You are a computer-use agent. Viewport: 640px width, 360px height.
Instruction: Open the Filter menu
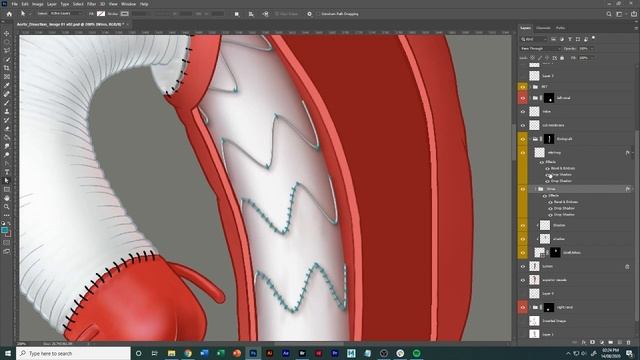[91, 4]
